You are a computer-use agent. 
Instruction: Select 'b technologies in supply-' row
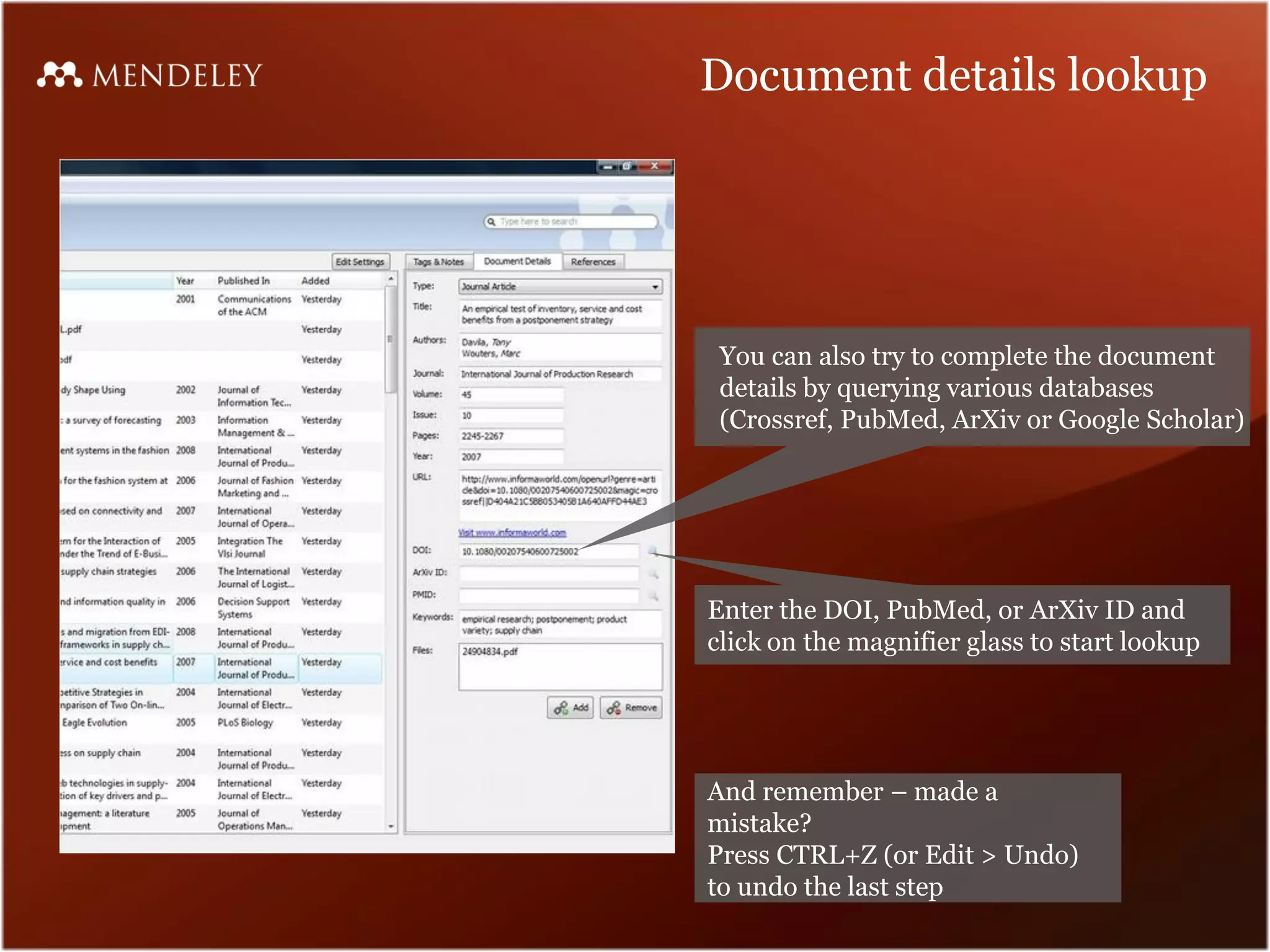click(222, 789)
